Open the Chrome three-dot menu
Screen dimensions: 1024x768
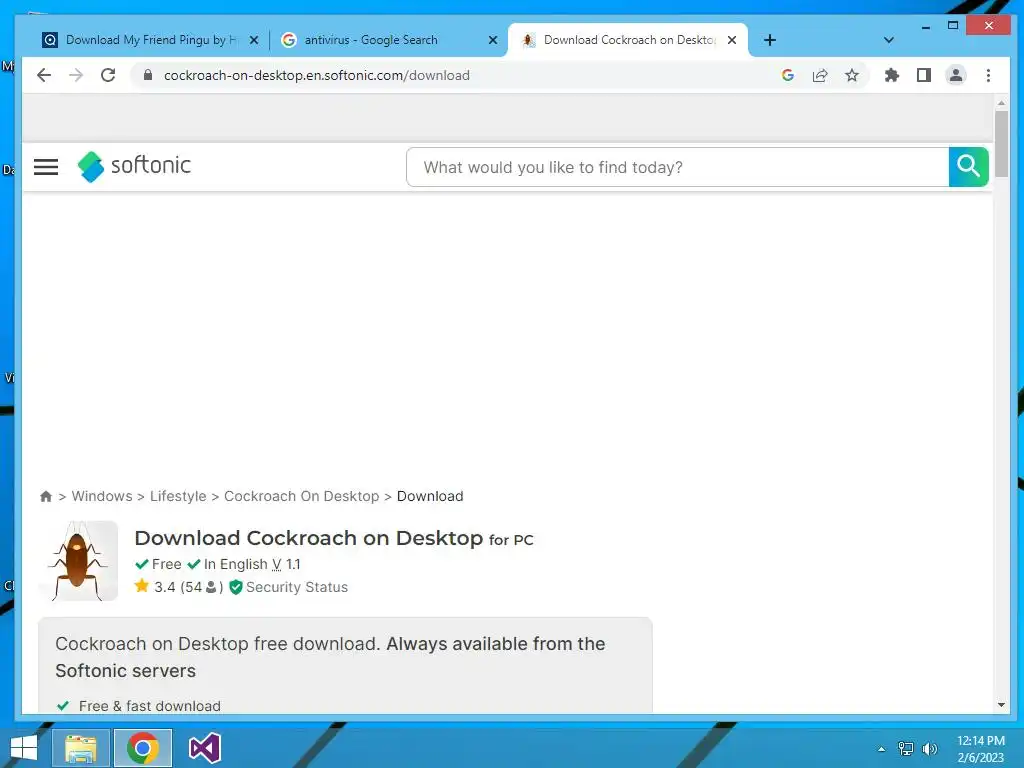click(x=988, y=75)
